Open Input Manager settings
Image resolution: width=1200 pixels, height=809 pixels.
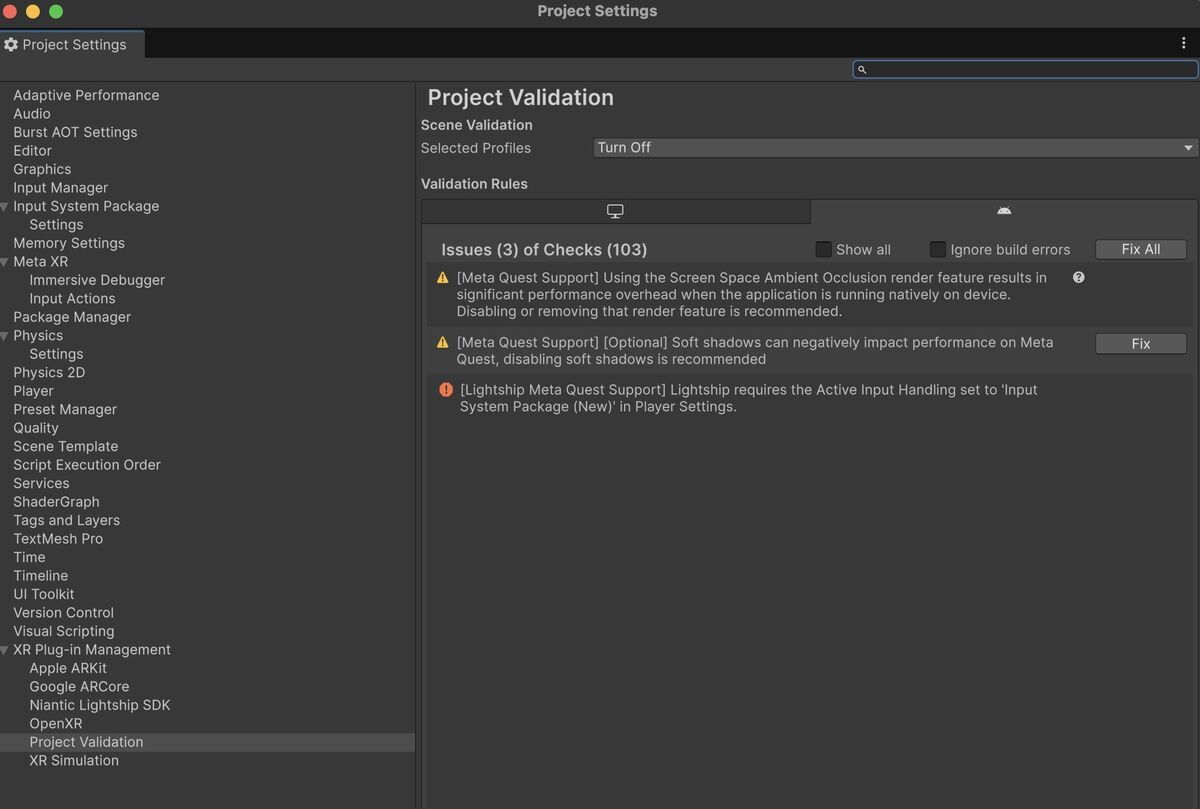[x=60, y=188]
